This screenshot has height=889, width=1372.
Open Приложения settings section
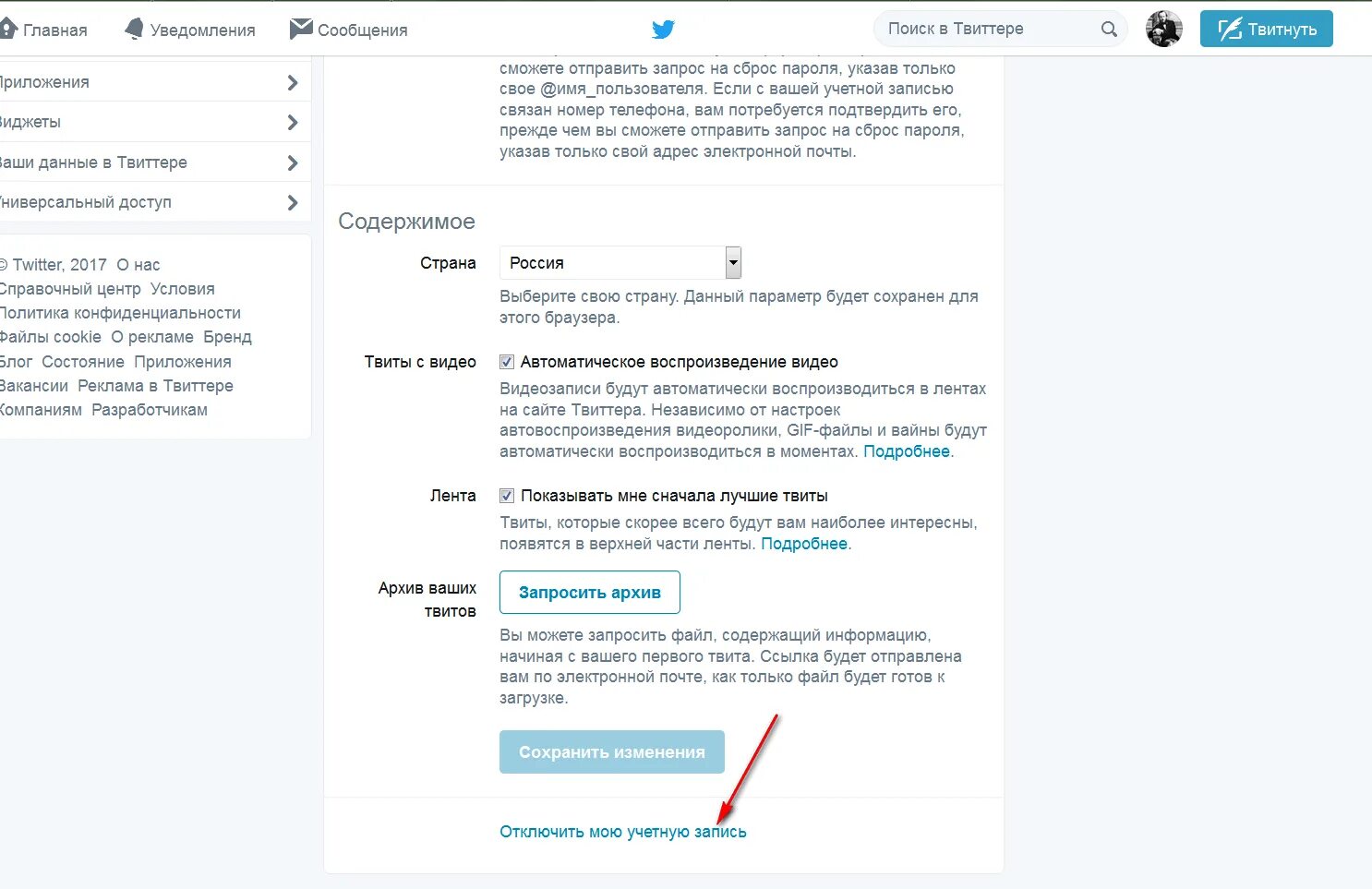(155, 82)
